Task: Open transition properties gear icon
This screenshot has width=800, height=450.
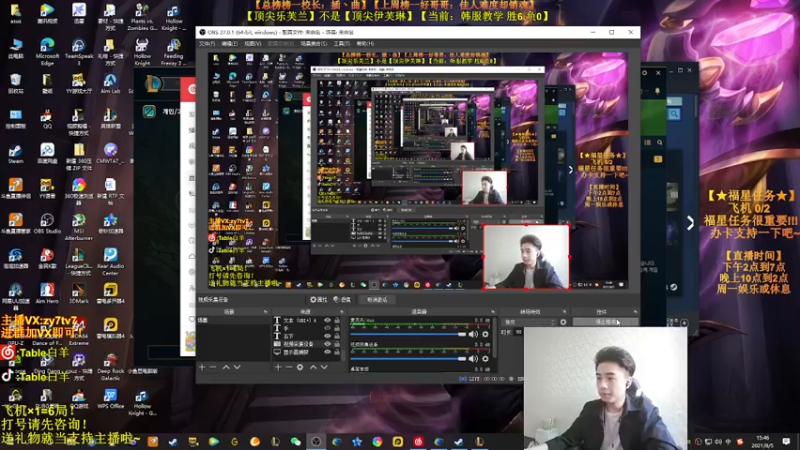Action: pos(563,322)
